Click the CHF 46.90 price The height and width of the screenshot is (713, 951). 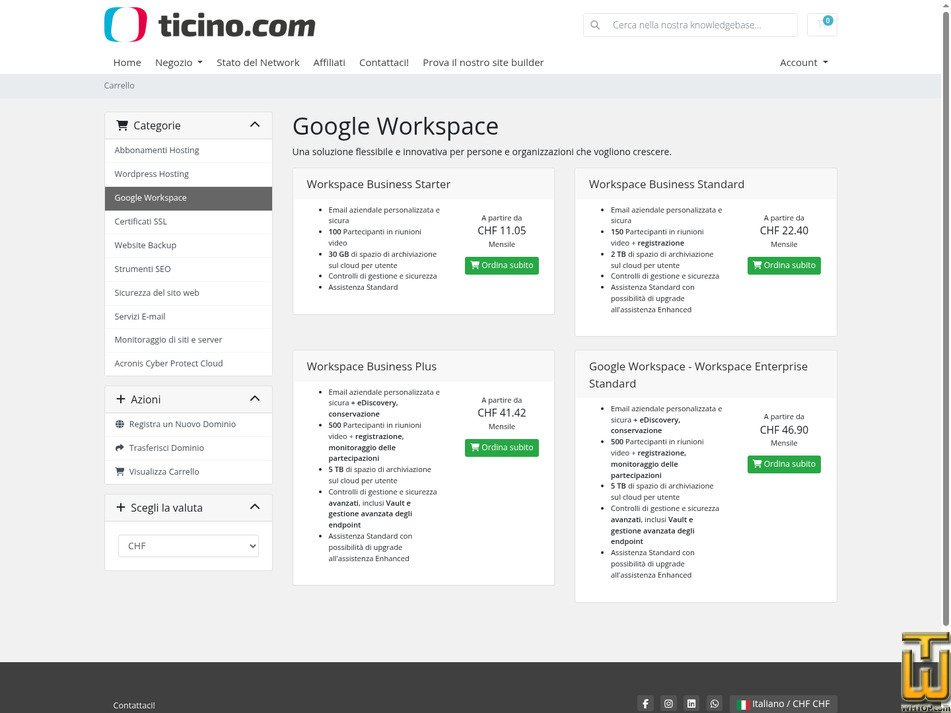[784, 430]
